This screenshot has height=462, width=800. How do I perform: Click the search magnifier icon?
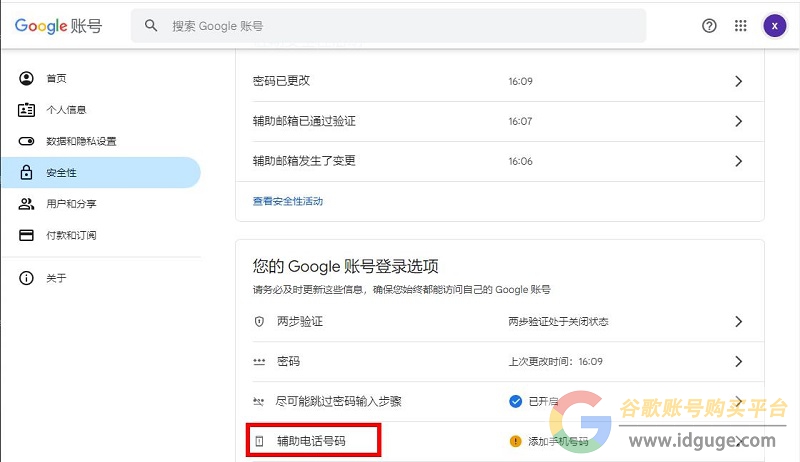point(151,25)
